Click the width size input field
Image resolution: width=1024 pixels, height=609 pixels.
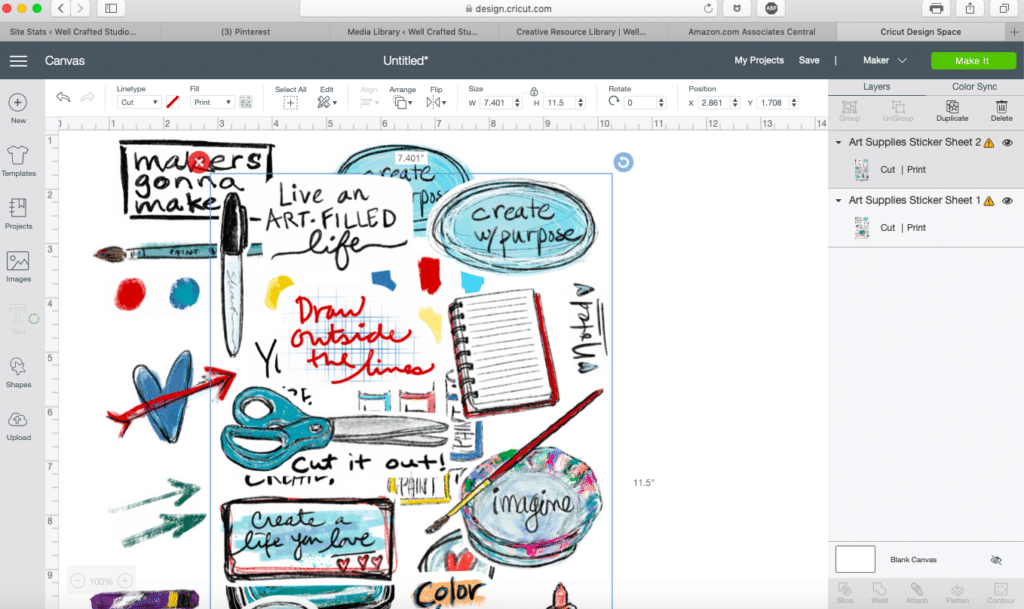(x=496, y=102)
